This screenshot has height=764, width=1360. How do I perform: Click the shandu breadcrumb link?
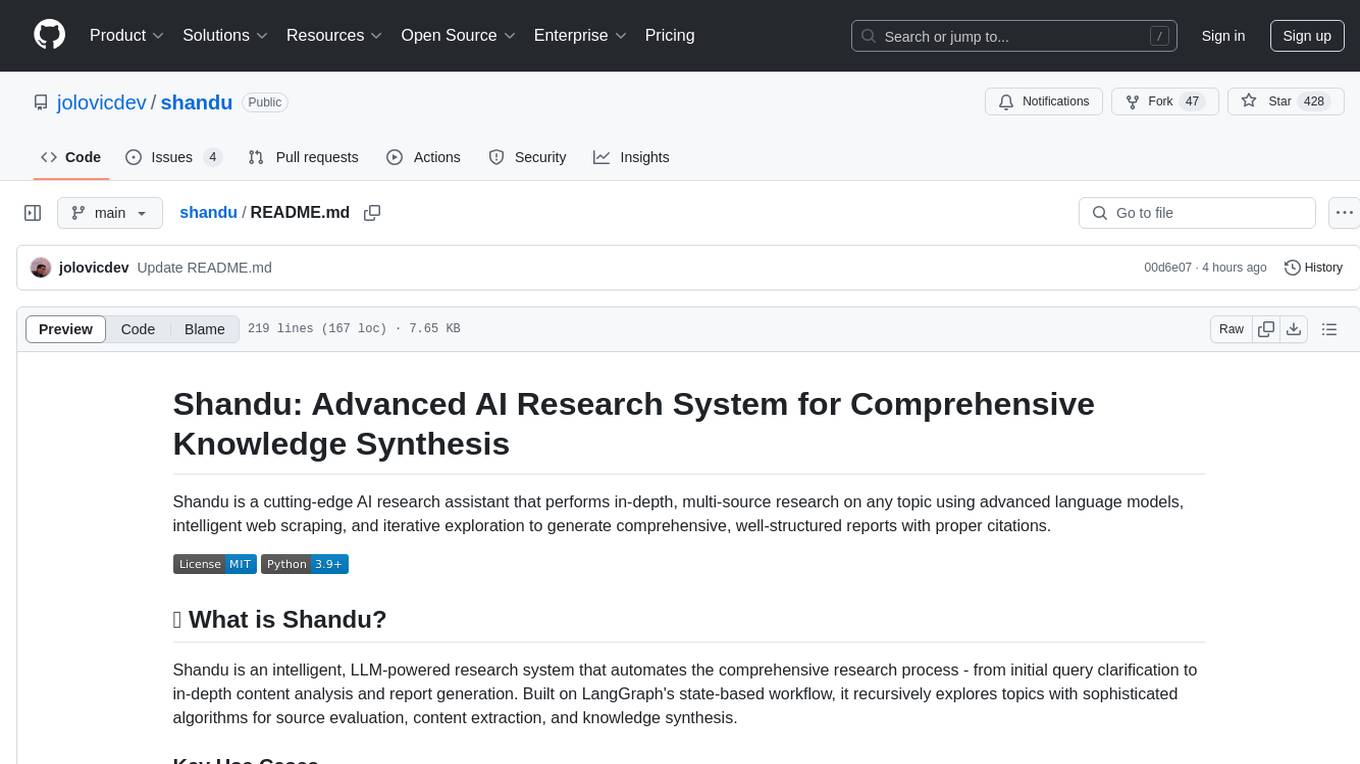tap(208, 212)
